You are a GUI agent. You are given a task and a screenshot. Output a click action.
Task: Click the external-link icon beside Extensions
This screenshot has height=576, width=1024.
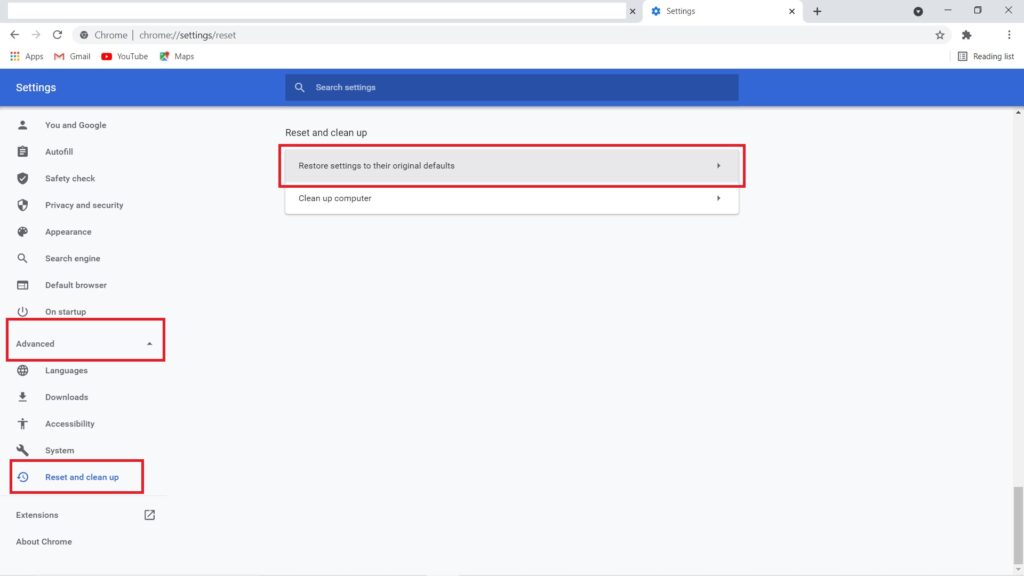pos(150,515)
